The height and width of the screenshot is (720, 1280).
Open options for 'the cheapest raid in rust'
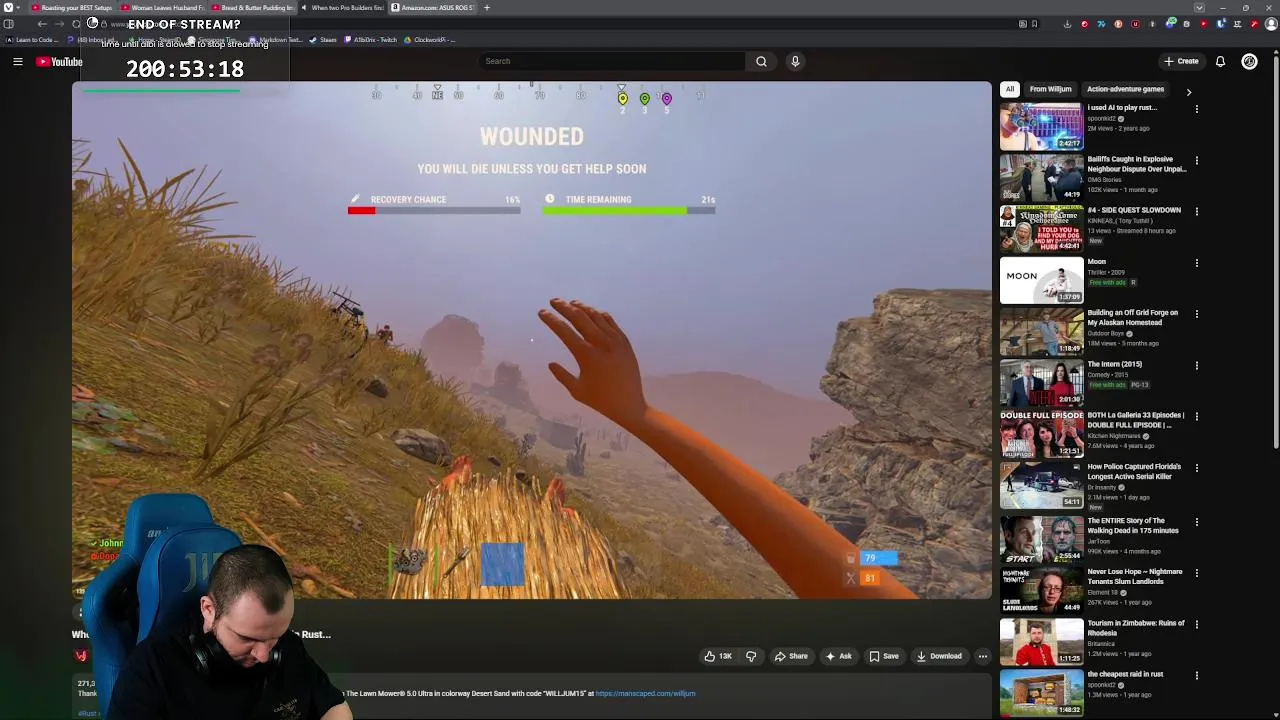click(x=1197, y=676)
